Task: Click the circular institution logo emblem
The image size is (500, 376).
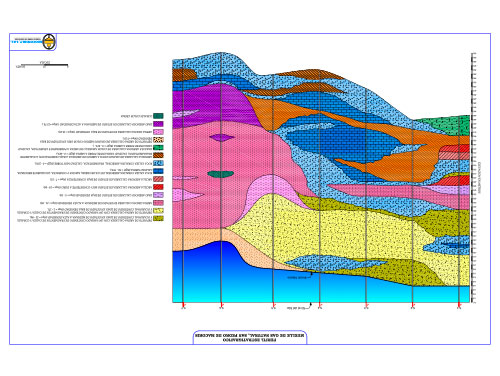Action: pyautogui.click(x=49, y=42)
